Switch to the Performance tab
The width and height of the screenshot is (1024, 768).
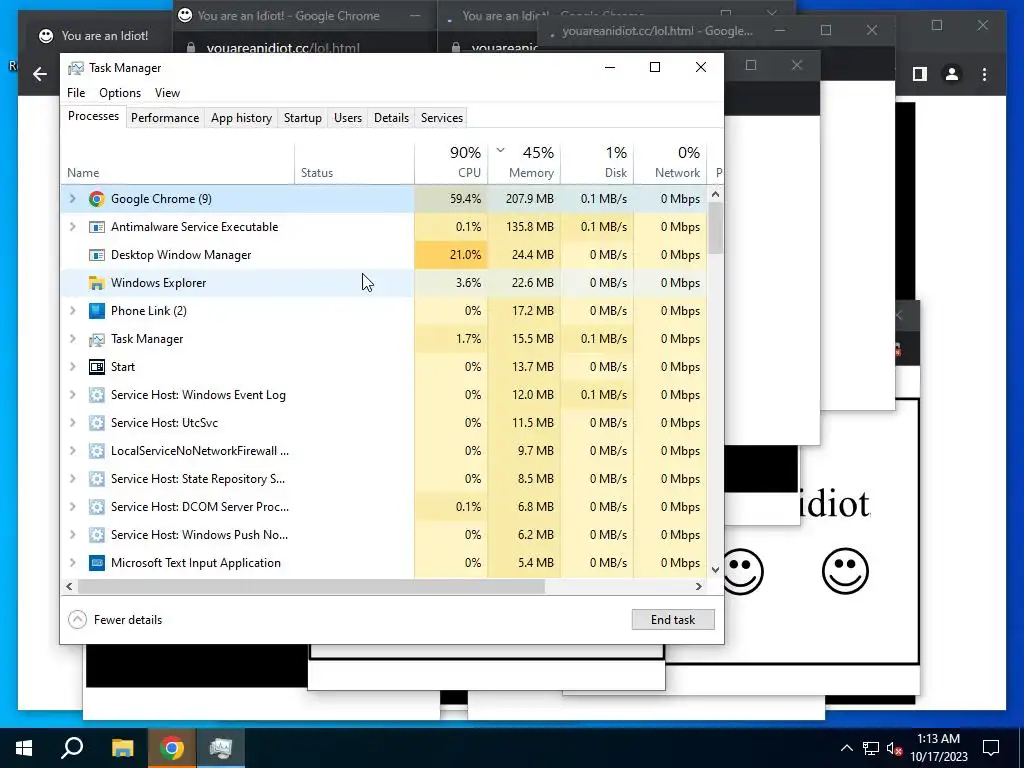(165, 118)
